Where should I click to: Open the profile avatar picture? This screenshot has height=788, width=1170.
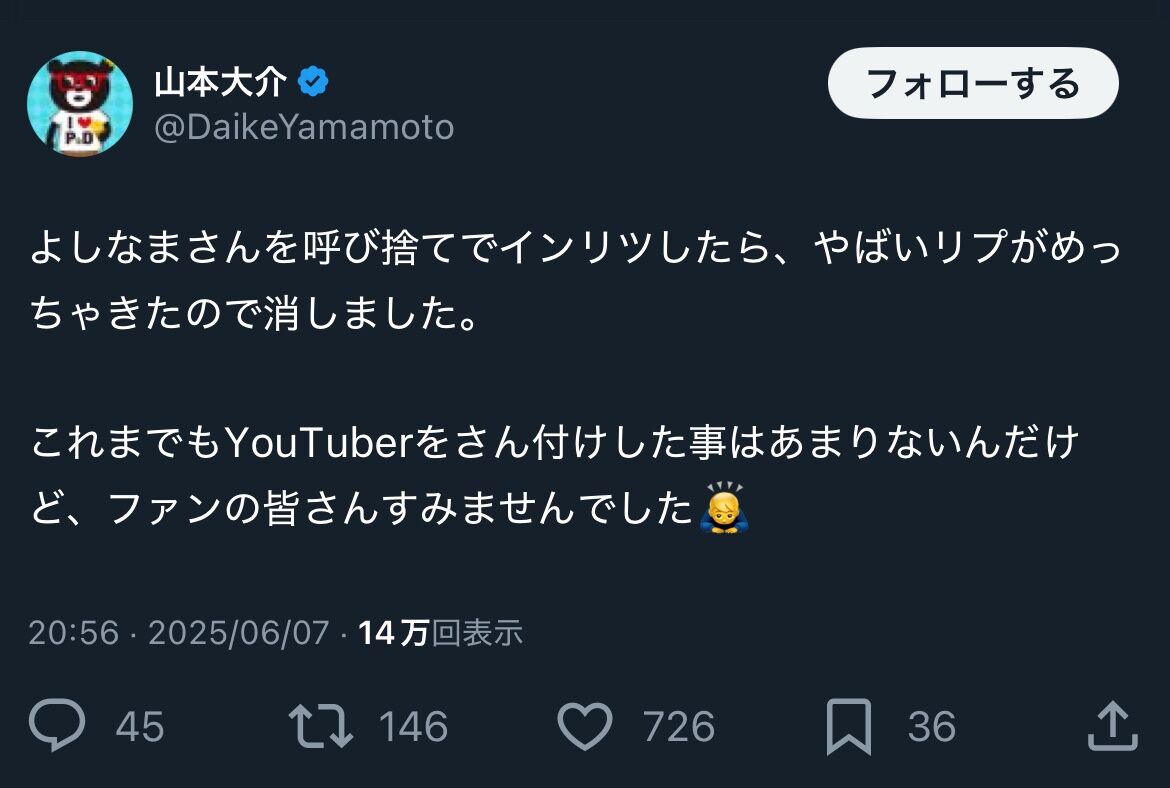(80, 104)
